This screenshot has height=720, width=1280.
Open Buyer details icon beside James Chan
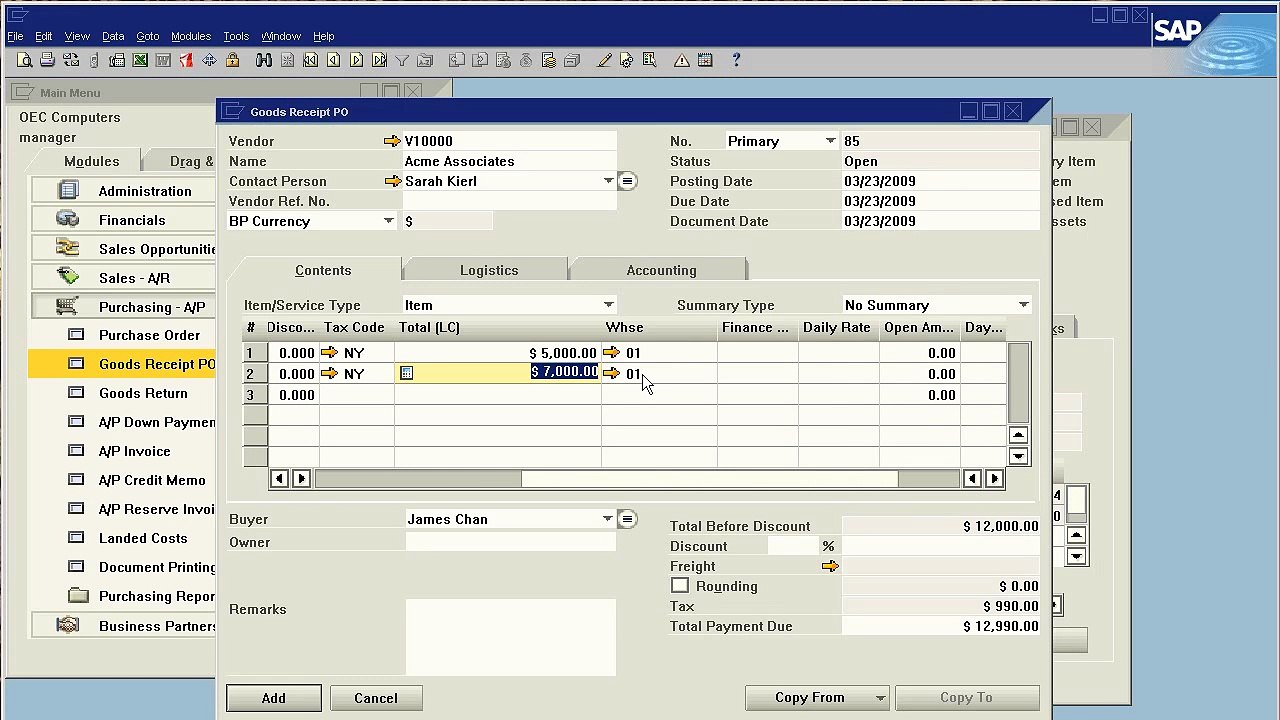627,519
